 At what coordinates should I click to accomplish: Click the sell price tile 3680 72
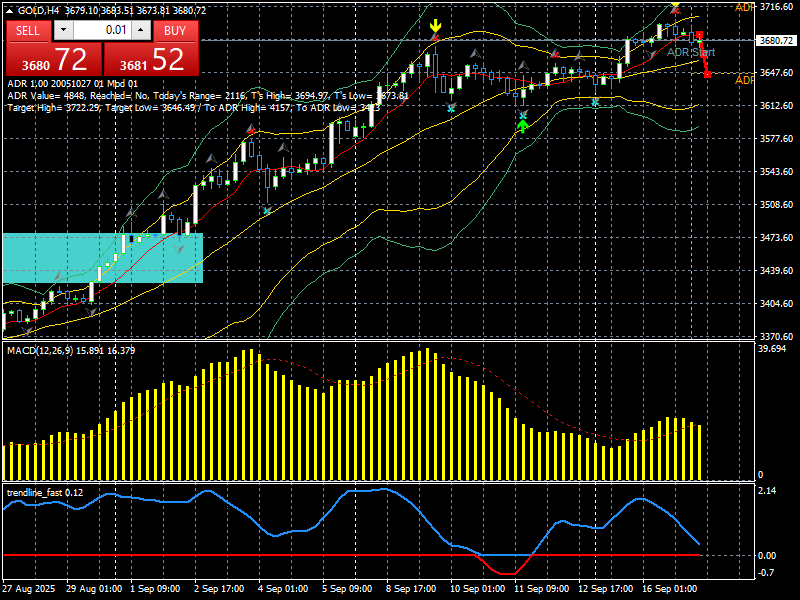pyautogui.click(x=54, y=60)
